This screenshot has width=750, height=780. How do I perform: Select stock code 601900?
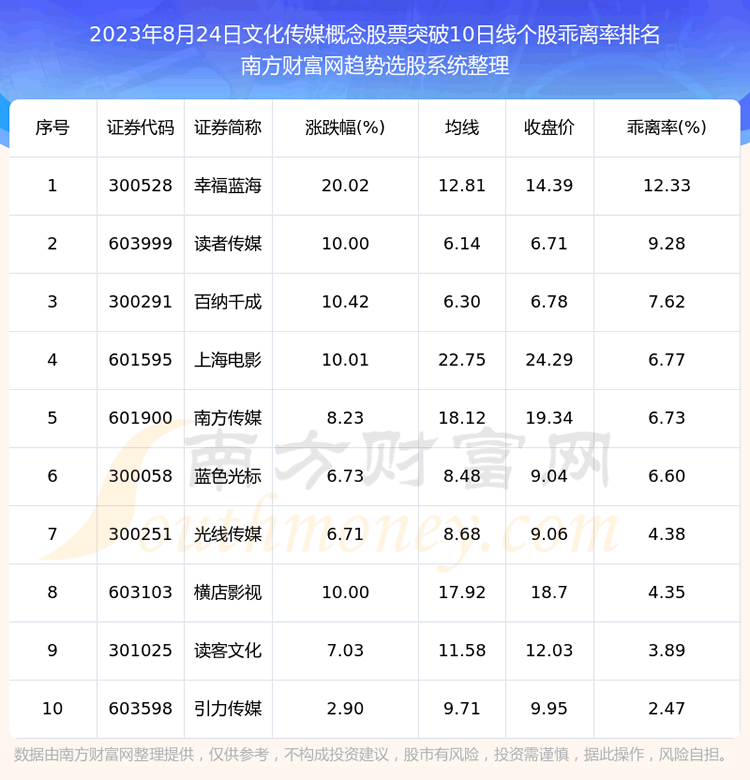pyautogui.click(x=140, y=418)
